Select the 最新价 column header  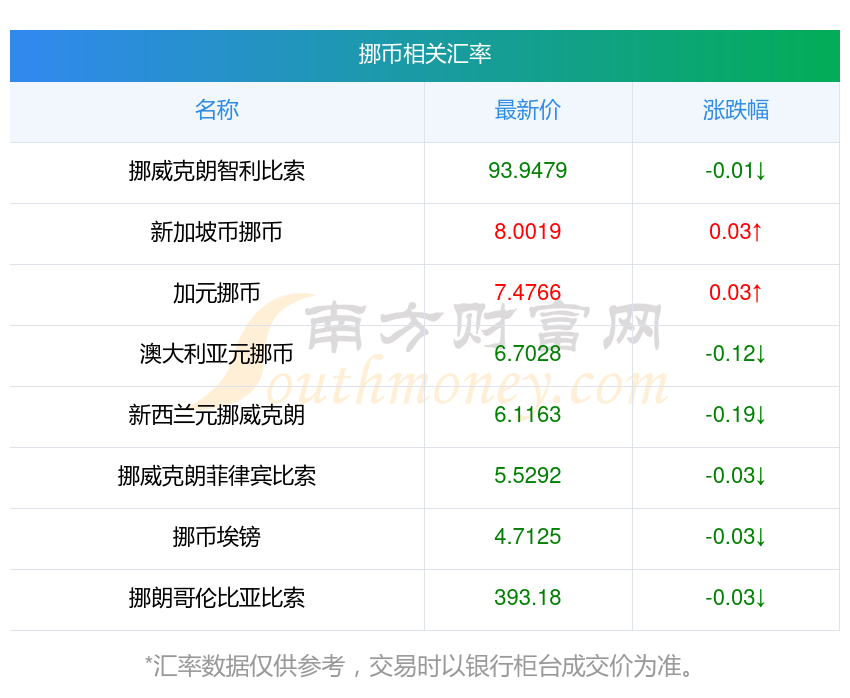(x=527, y=110)
